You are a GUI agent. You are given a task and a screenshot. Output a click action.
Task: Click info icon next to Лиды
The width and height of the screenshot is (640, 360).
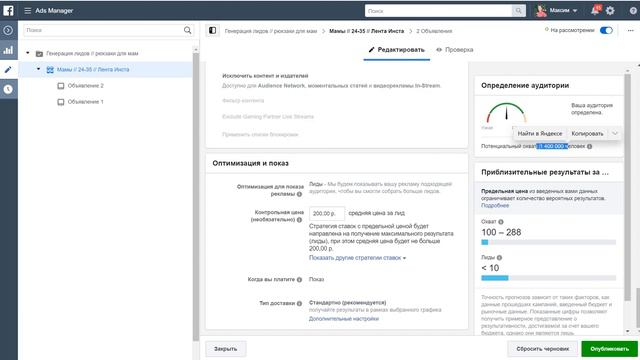click(499, 258)
